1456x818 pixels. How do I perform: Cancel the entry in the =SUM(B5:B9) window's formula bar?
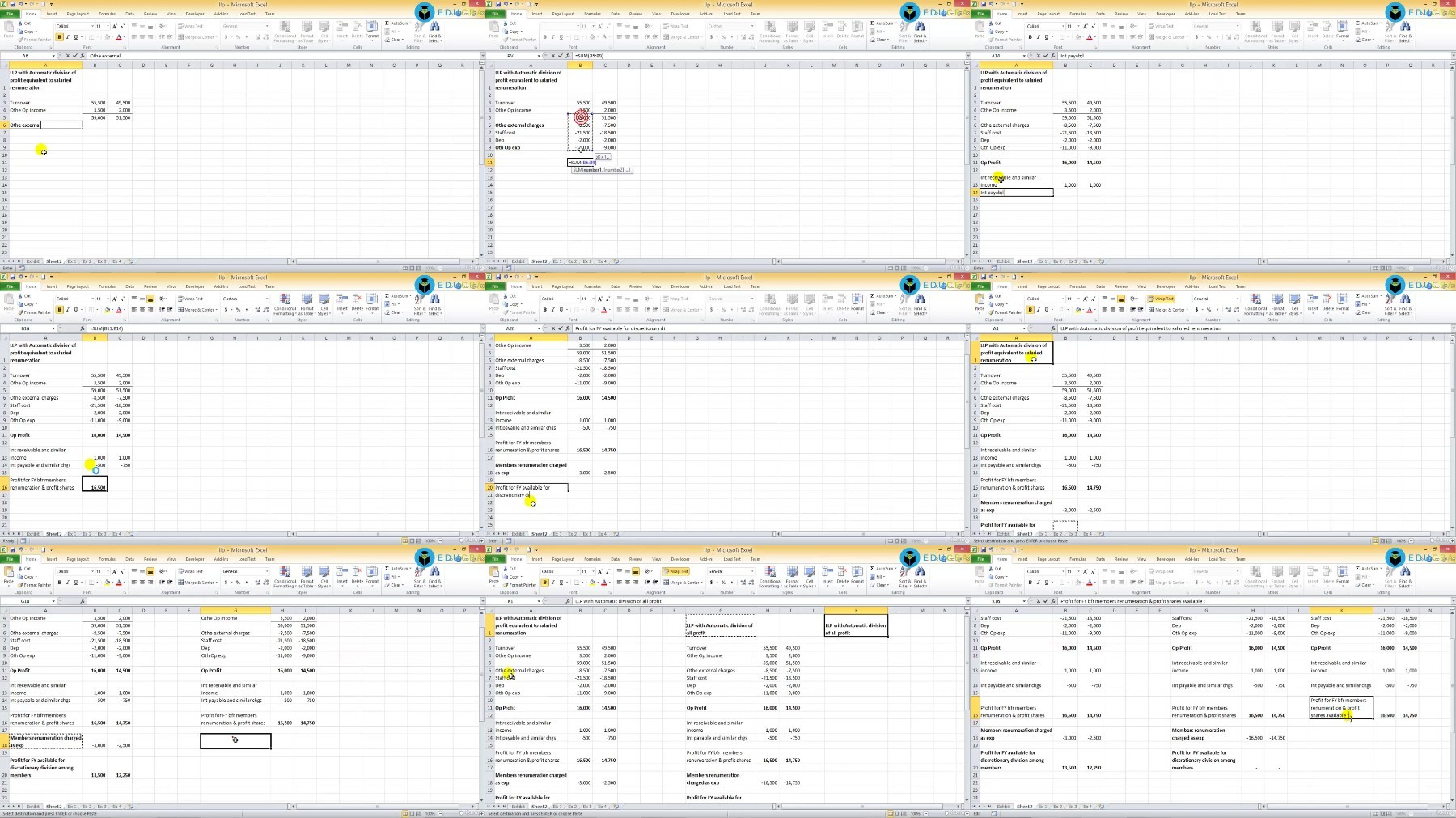552,56
